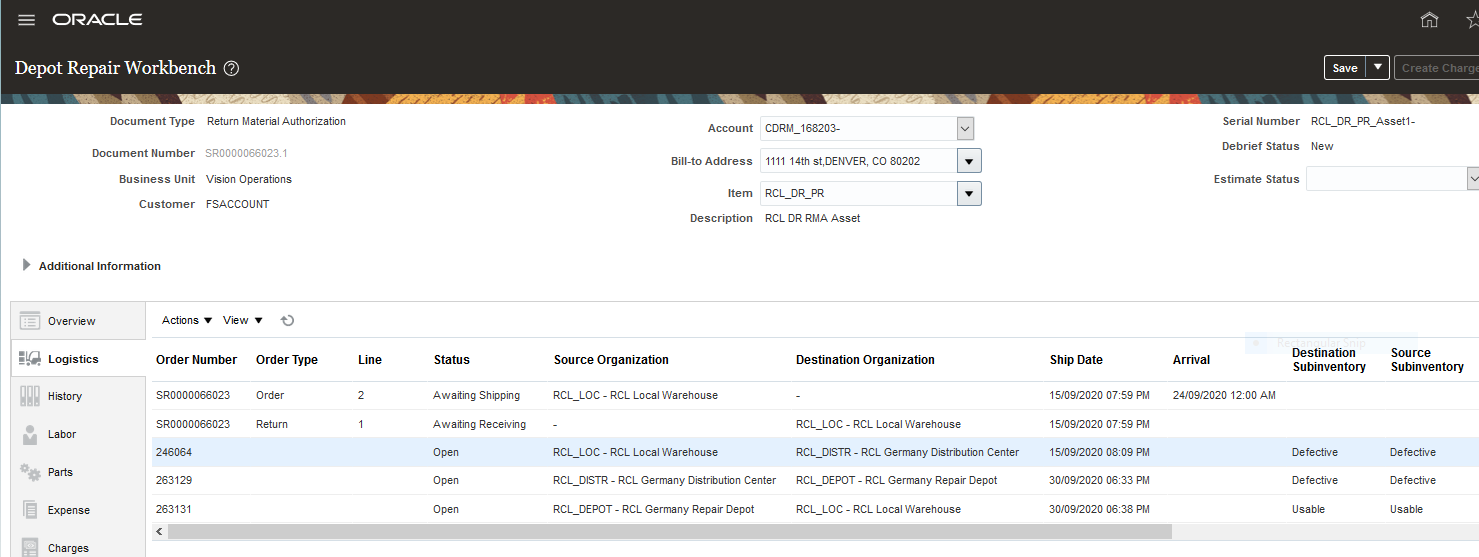Open the Charges tab icon
1479x557 pixels.
pyautogui.click(x=29, y=547)
